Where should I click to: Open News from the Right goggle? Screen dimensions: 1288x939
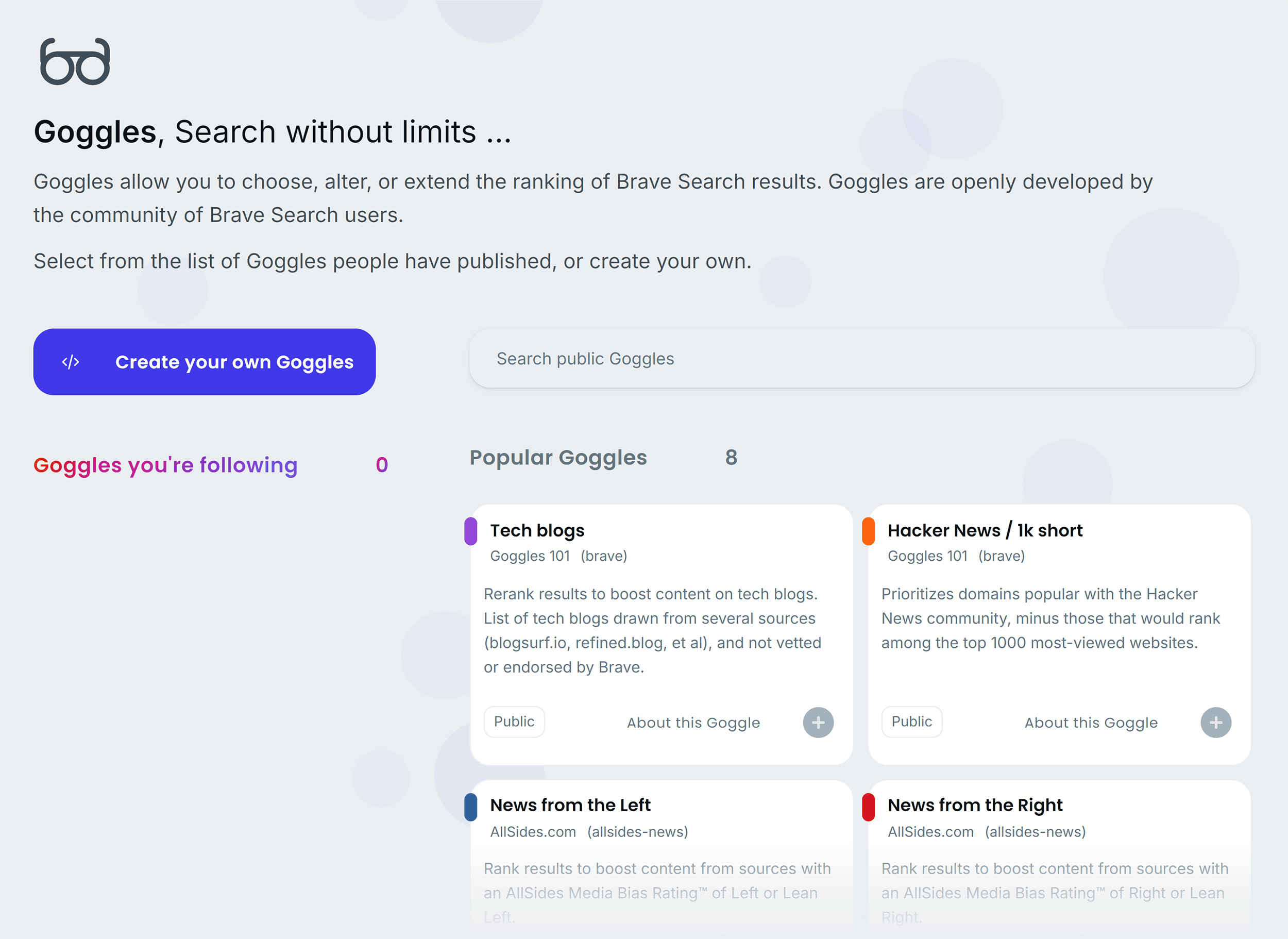(x=975, y=805)
